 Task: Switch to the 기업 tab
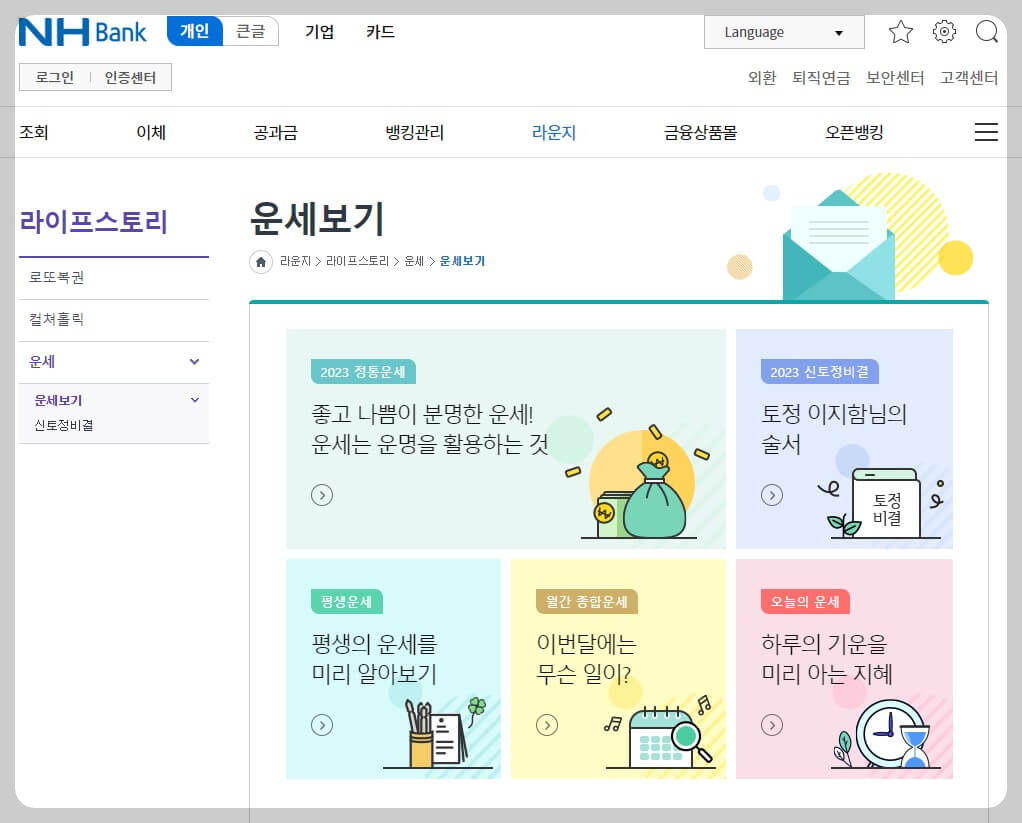(x=318, y=31)
